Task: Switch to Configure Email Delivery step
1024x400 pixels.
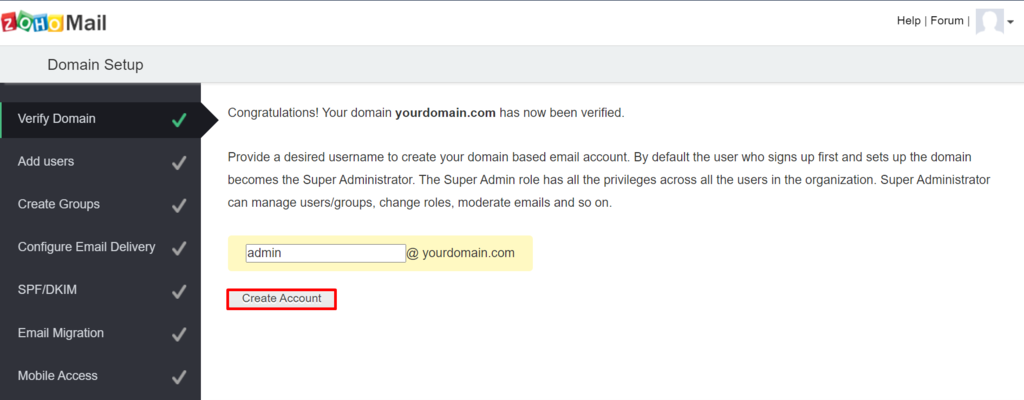Action: 86,247
